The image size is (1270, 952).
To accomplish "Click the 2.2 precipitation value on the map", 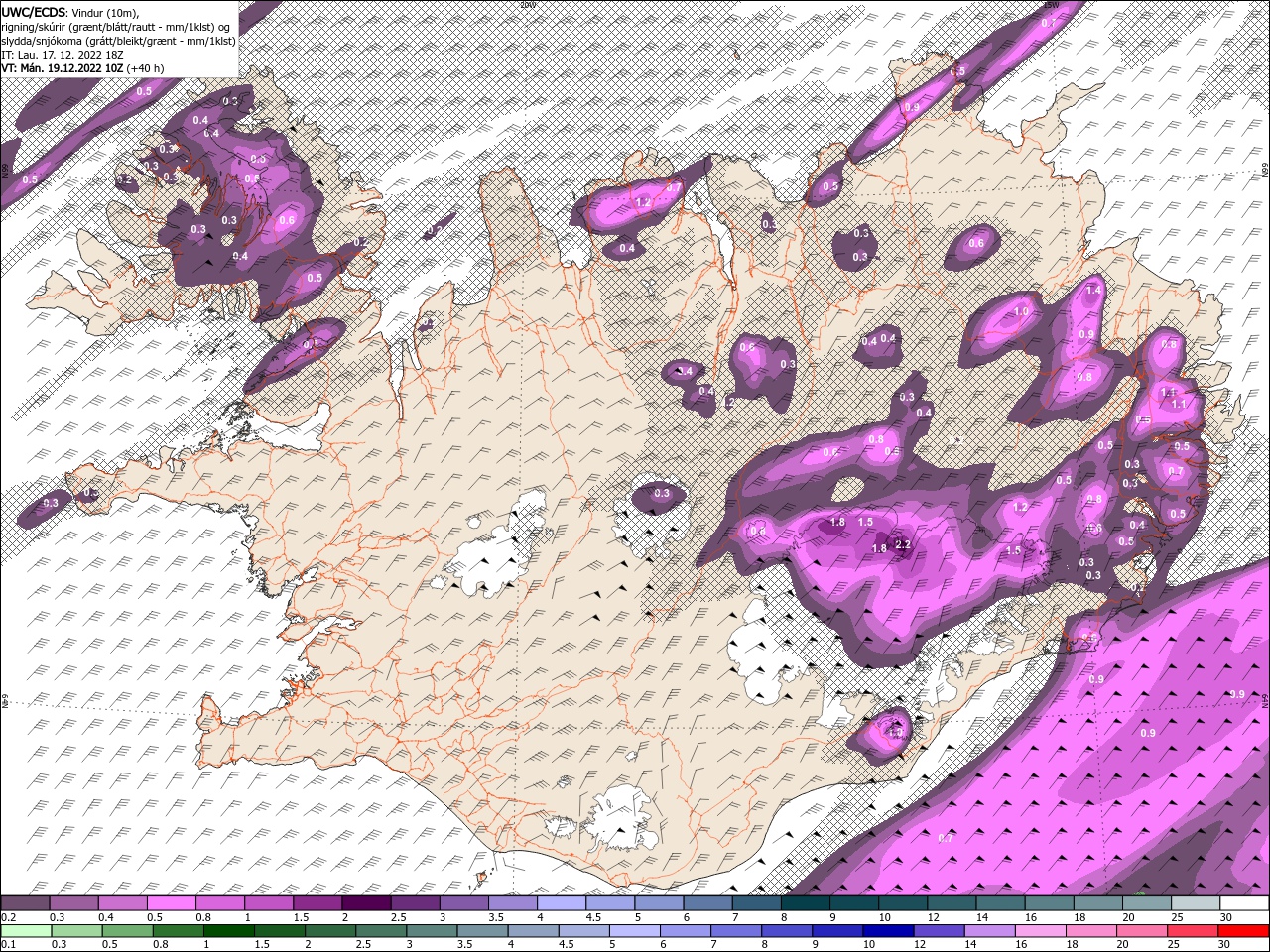I will 903,544.
